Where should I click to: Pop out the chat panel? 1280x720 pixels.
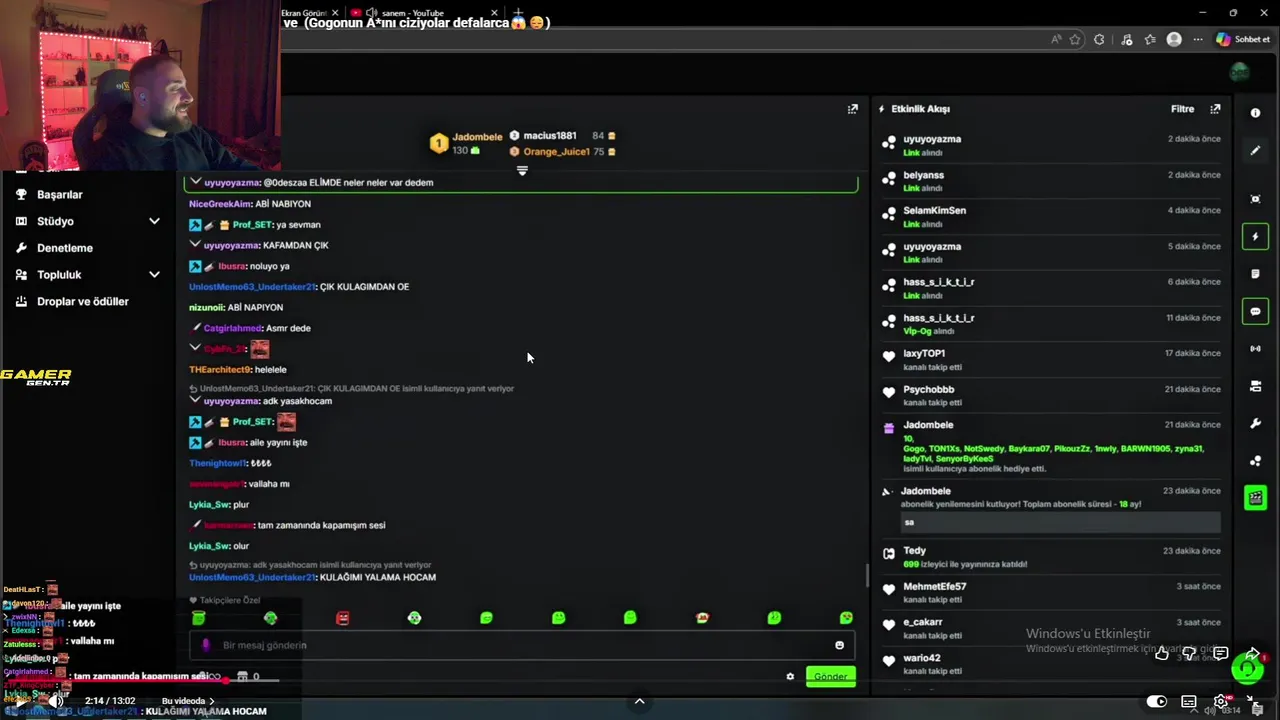click(x=852, y=109)
